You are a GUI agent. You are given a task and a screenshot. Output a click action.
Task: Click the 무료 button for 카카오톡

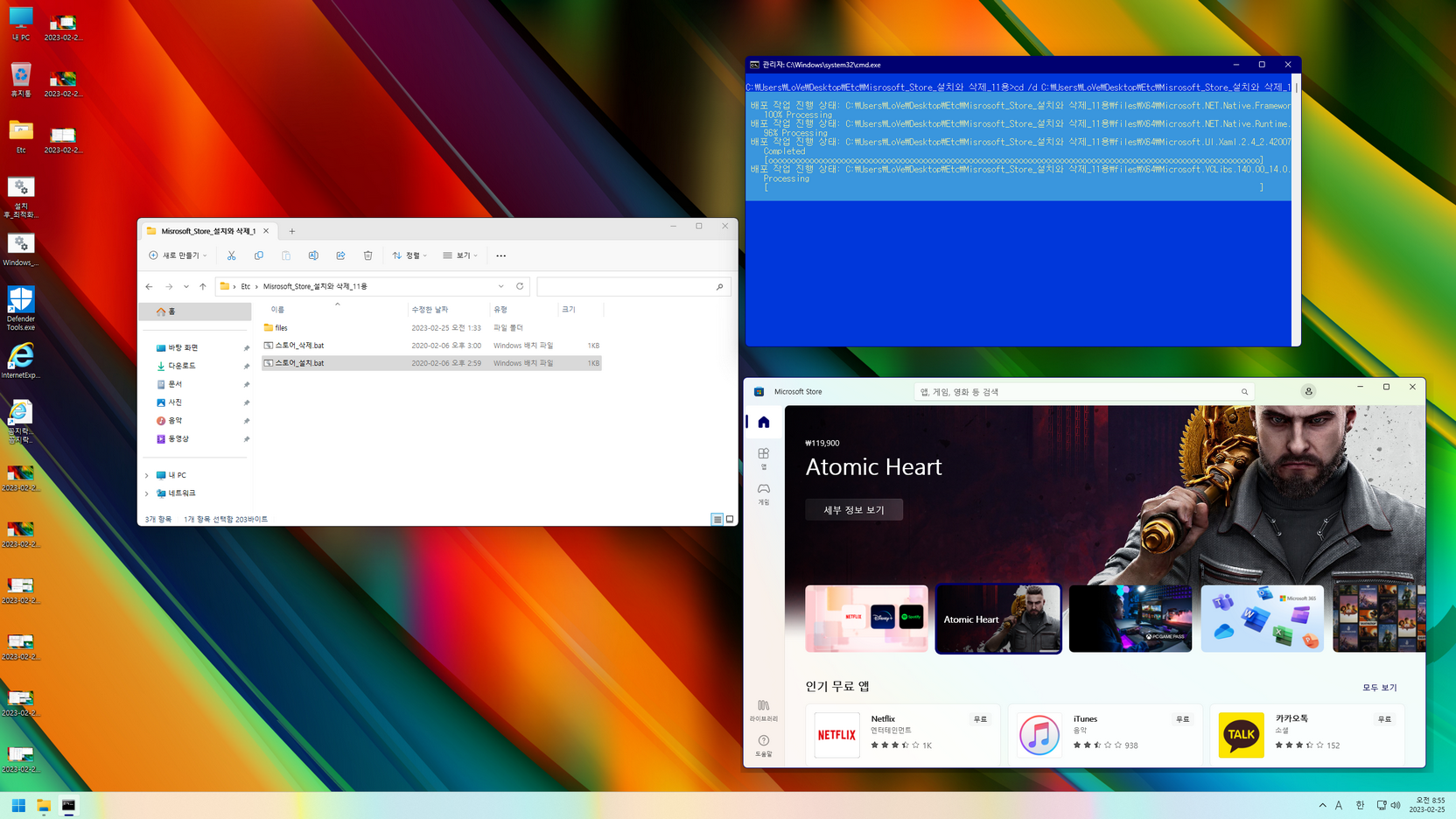[1384, 719]
